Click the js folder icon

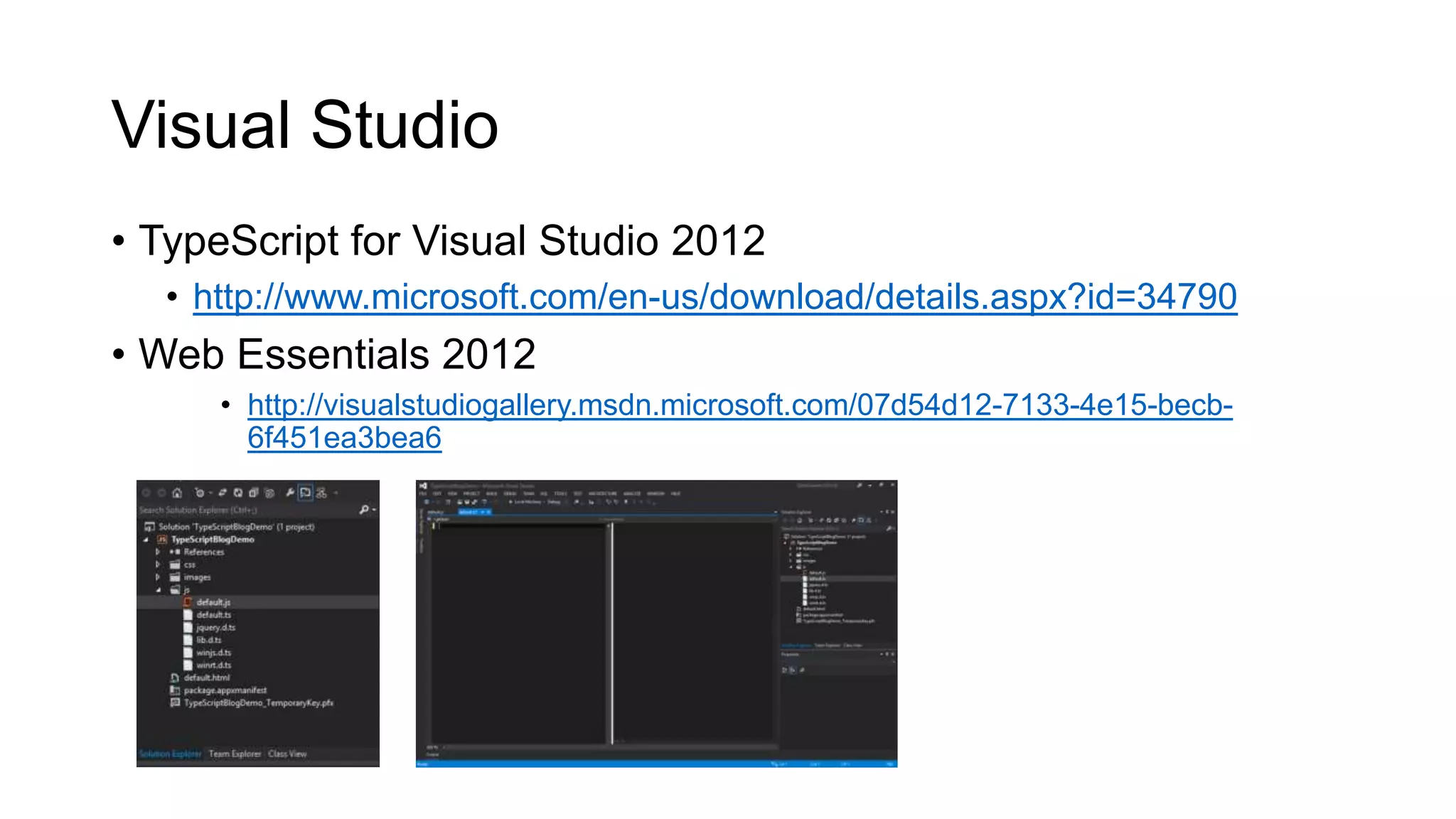coord(175,590)
